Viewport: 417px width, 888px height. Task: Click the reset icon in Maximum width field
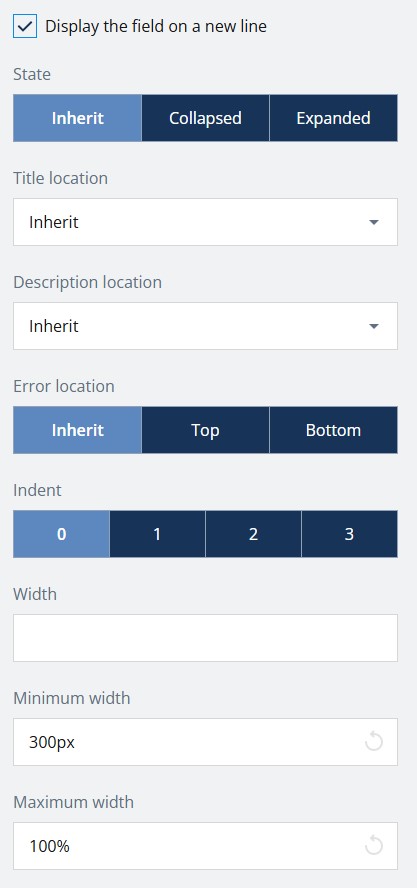click(374, 846)
